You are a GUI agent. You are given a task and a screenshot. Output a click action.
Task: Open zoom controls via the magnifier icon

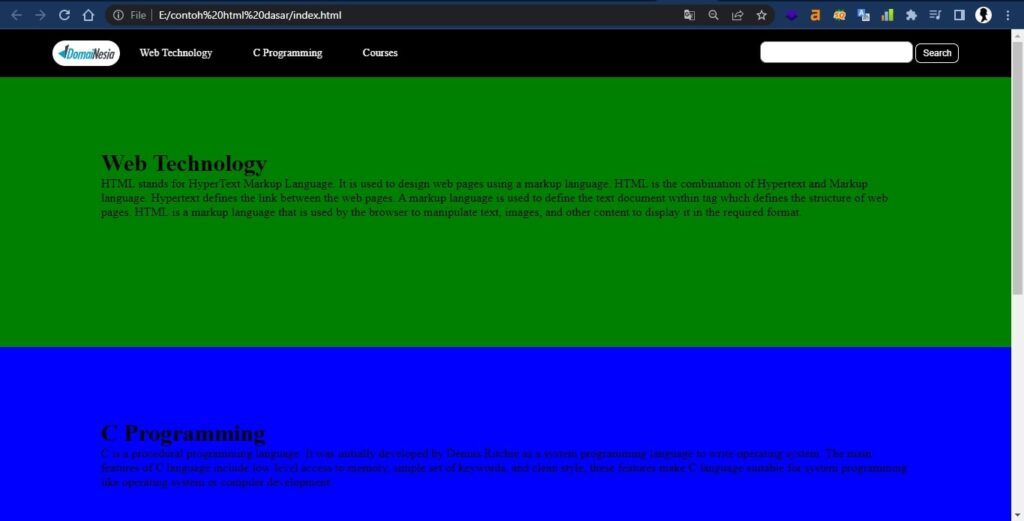pos(713,15)
